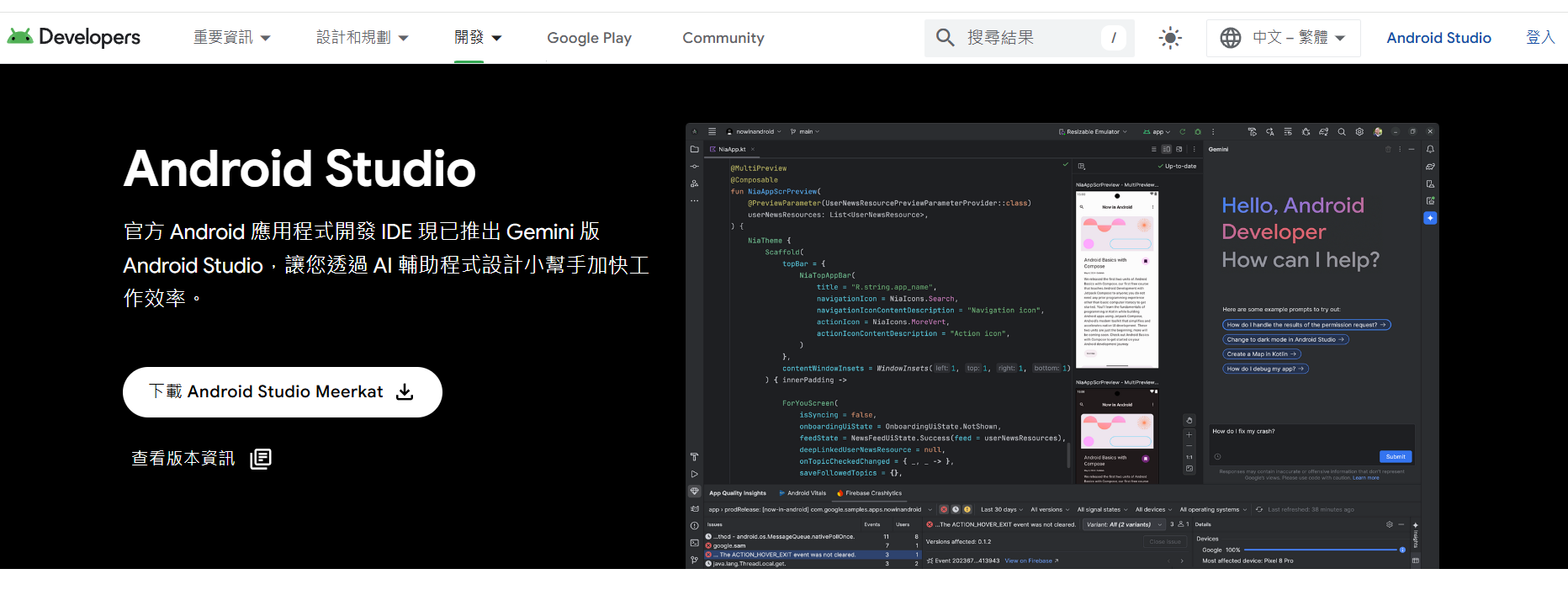The height and width of the screenshot is (606, 1568).
Task: Close the NiaApp.kt tab with its x
Action: coord(753,149)
